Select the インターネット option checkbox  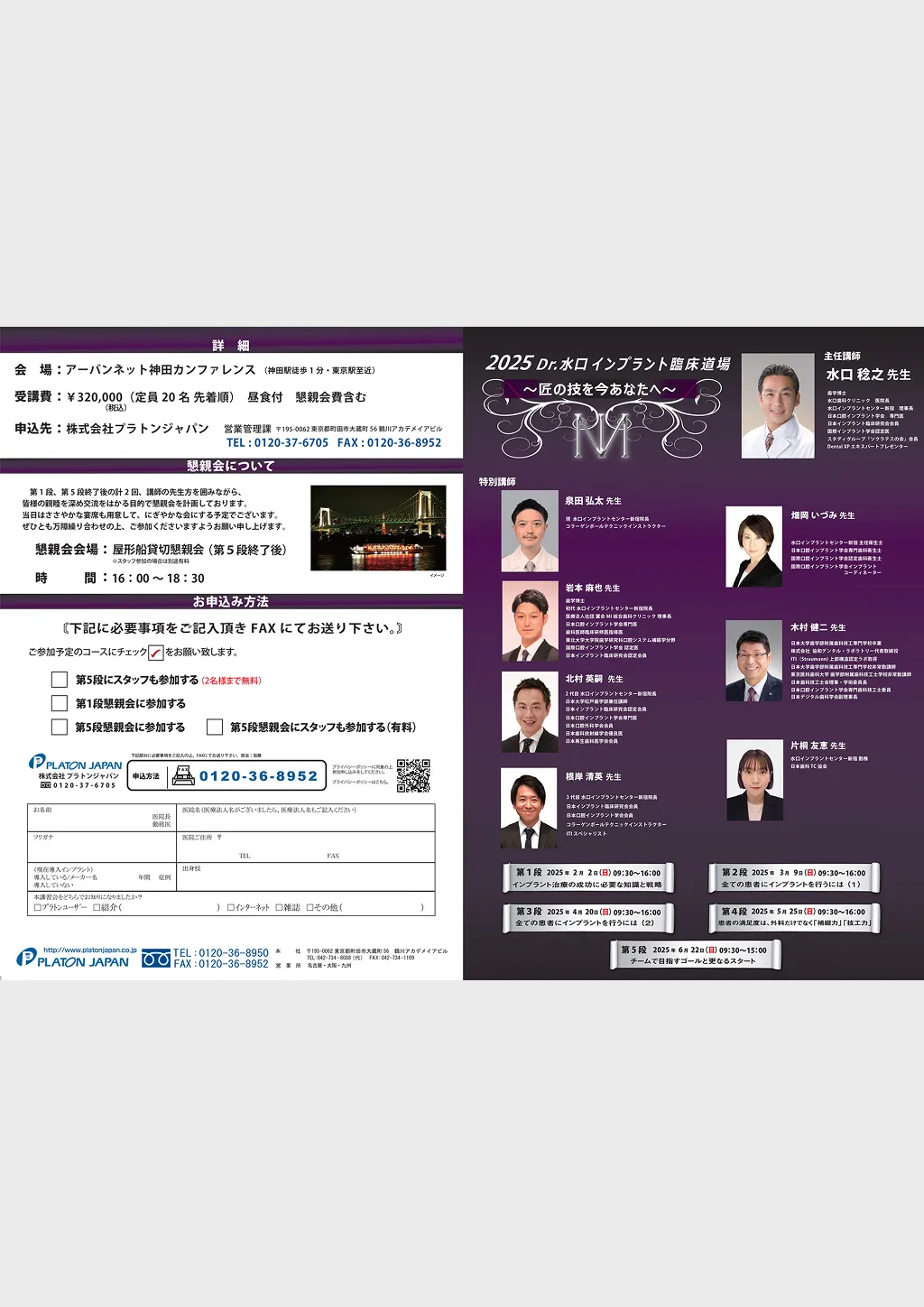click(231, 907)
